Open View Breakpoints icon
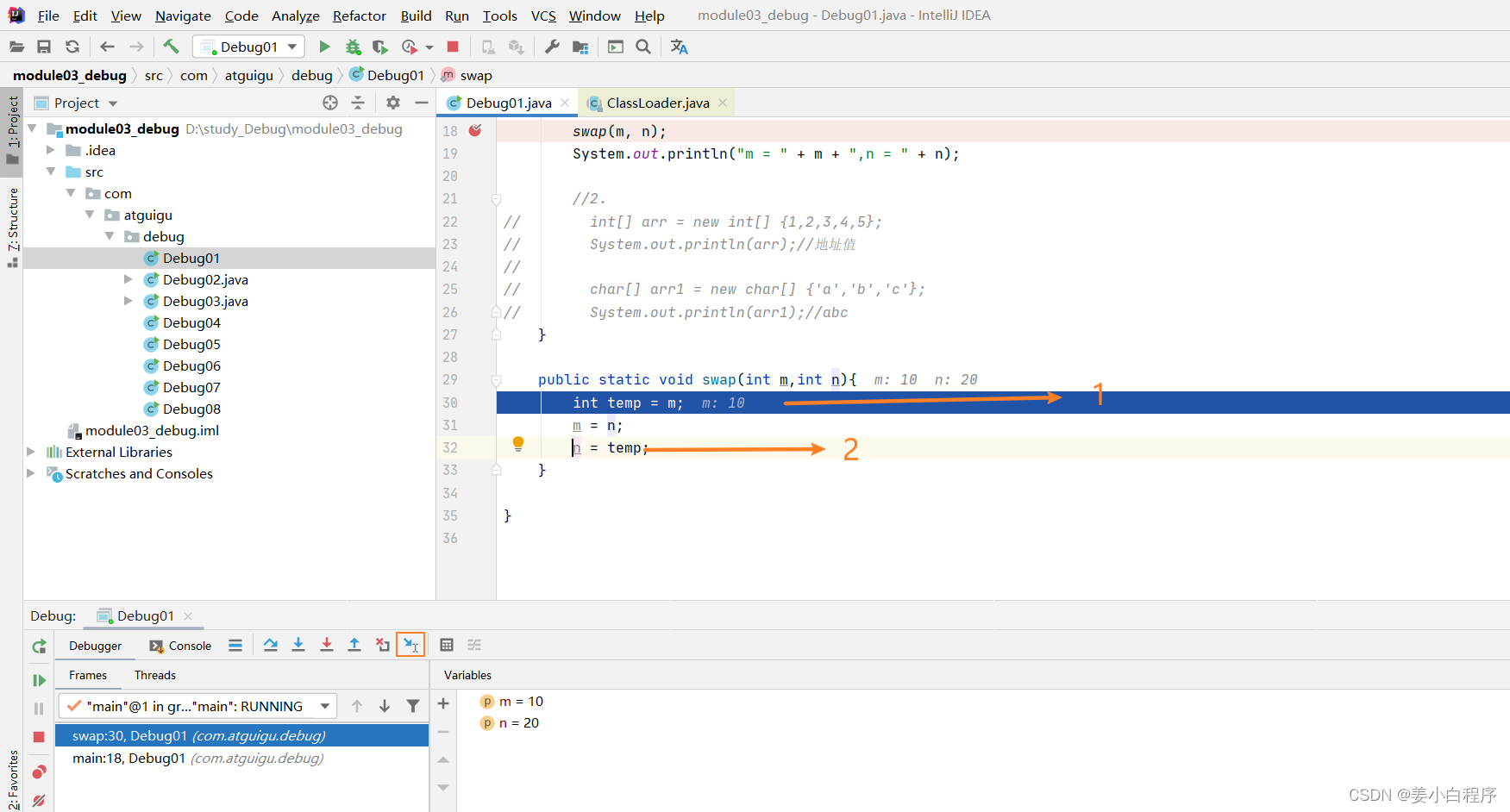The width and height of the screenshot is (1510, 812). point(39,771)
